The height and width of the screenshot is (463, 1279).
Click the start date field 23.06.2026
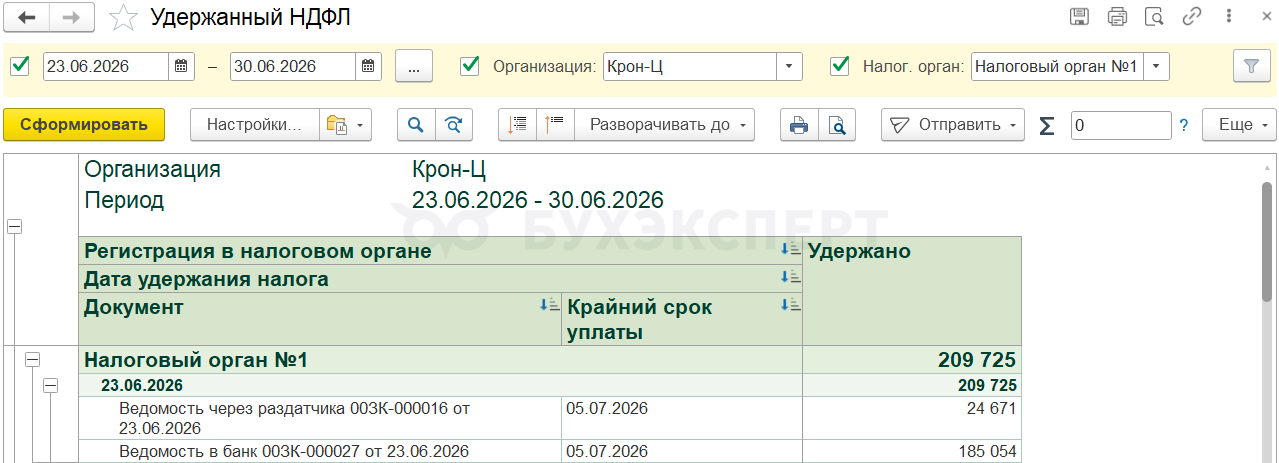106,66
